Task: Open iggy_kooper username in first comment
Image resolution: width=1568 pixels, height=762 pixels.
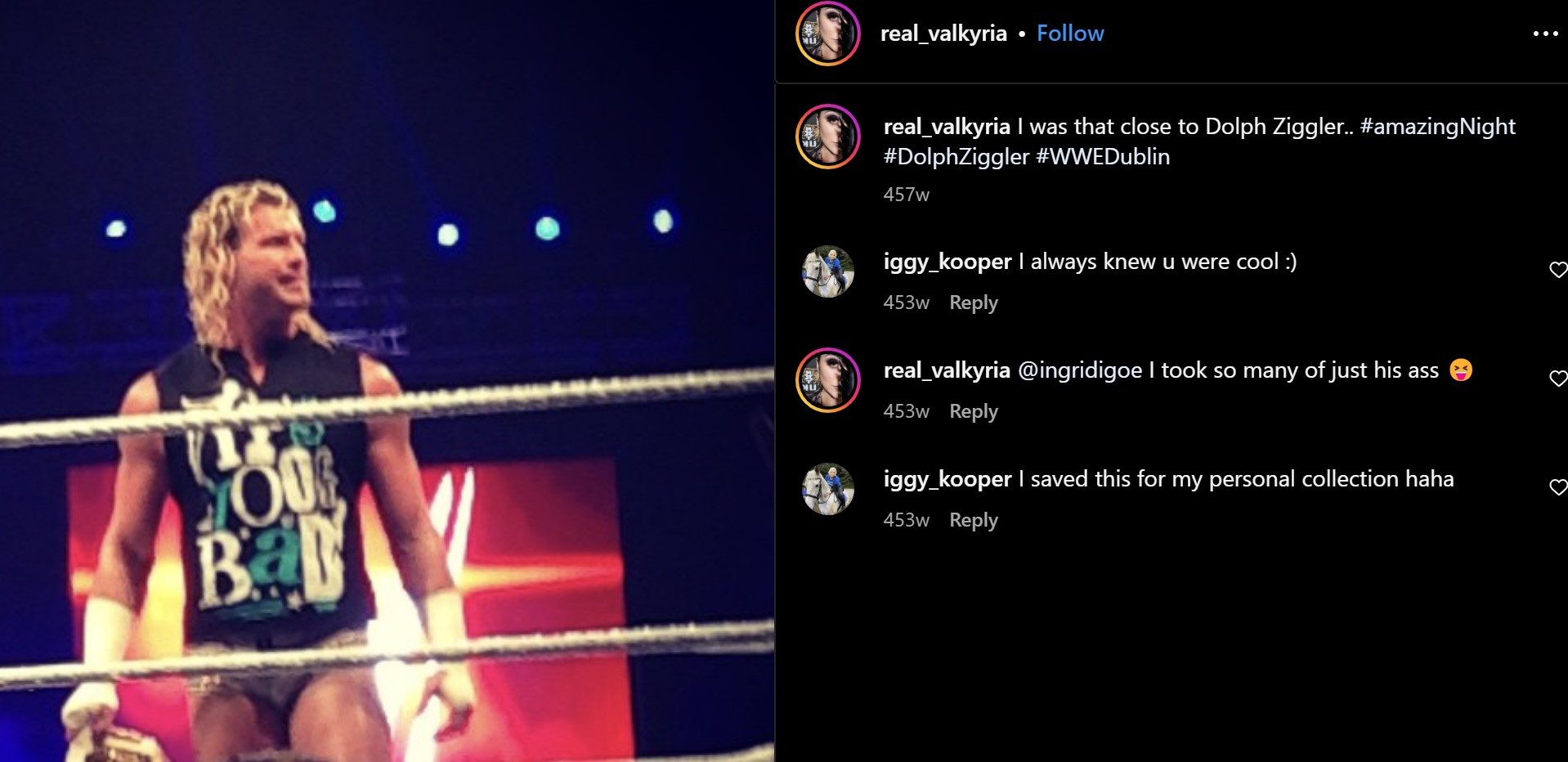Action: [948, 262]
